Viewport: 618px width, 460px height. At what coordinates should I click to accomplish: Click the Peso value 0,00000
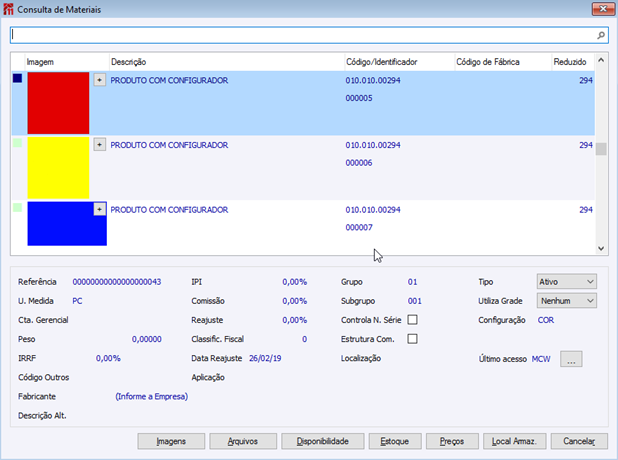coord(147,339)
